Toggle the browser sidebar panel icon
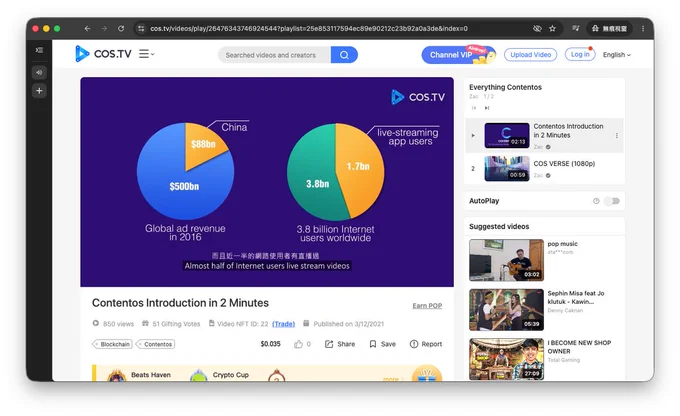This screenshot has width=680, height=416. tap(39, 50)
